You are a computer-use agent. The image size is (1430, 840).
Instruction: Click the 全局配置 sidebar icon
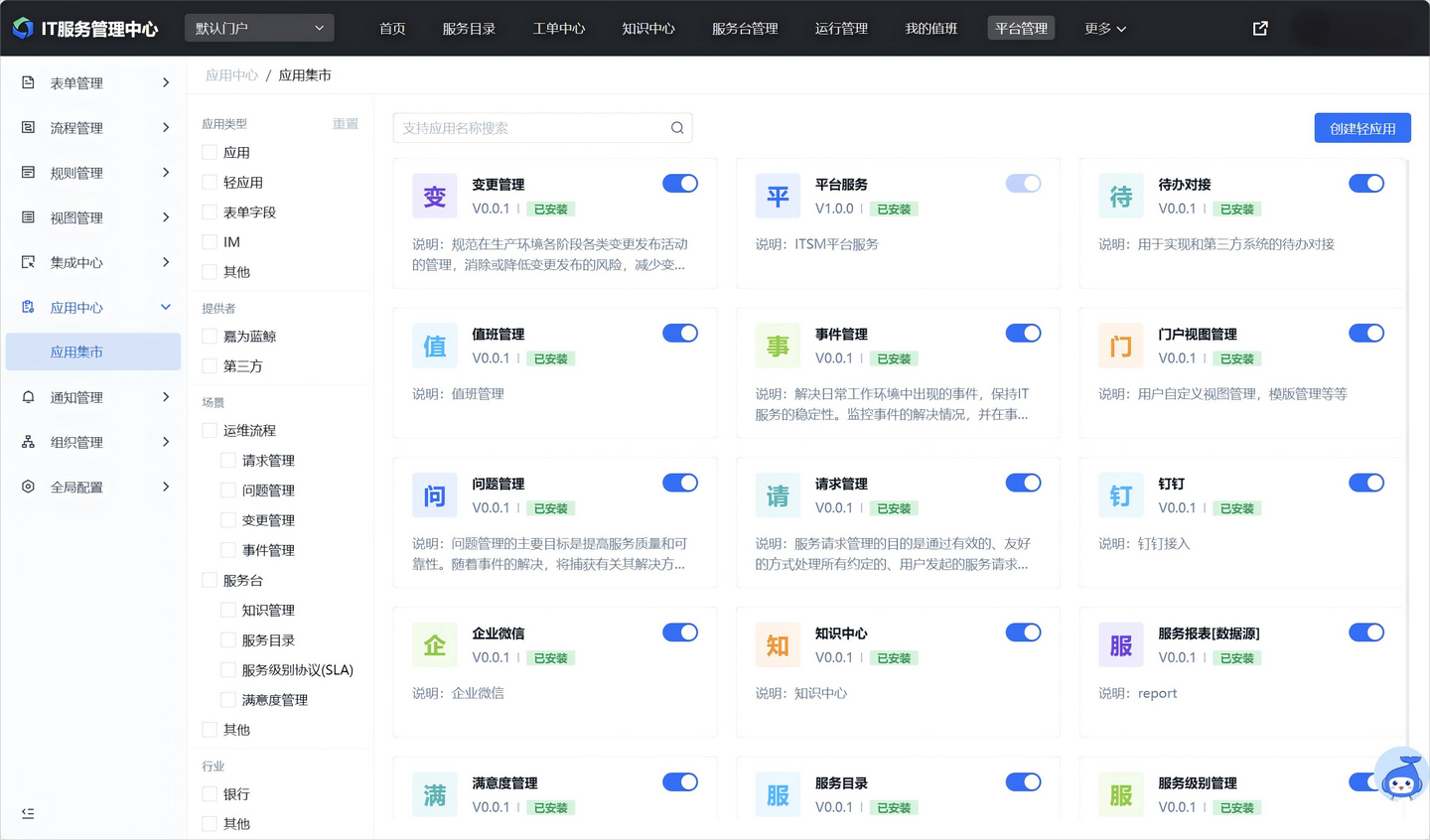click(28, 487)
